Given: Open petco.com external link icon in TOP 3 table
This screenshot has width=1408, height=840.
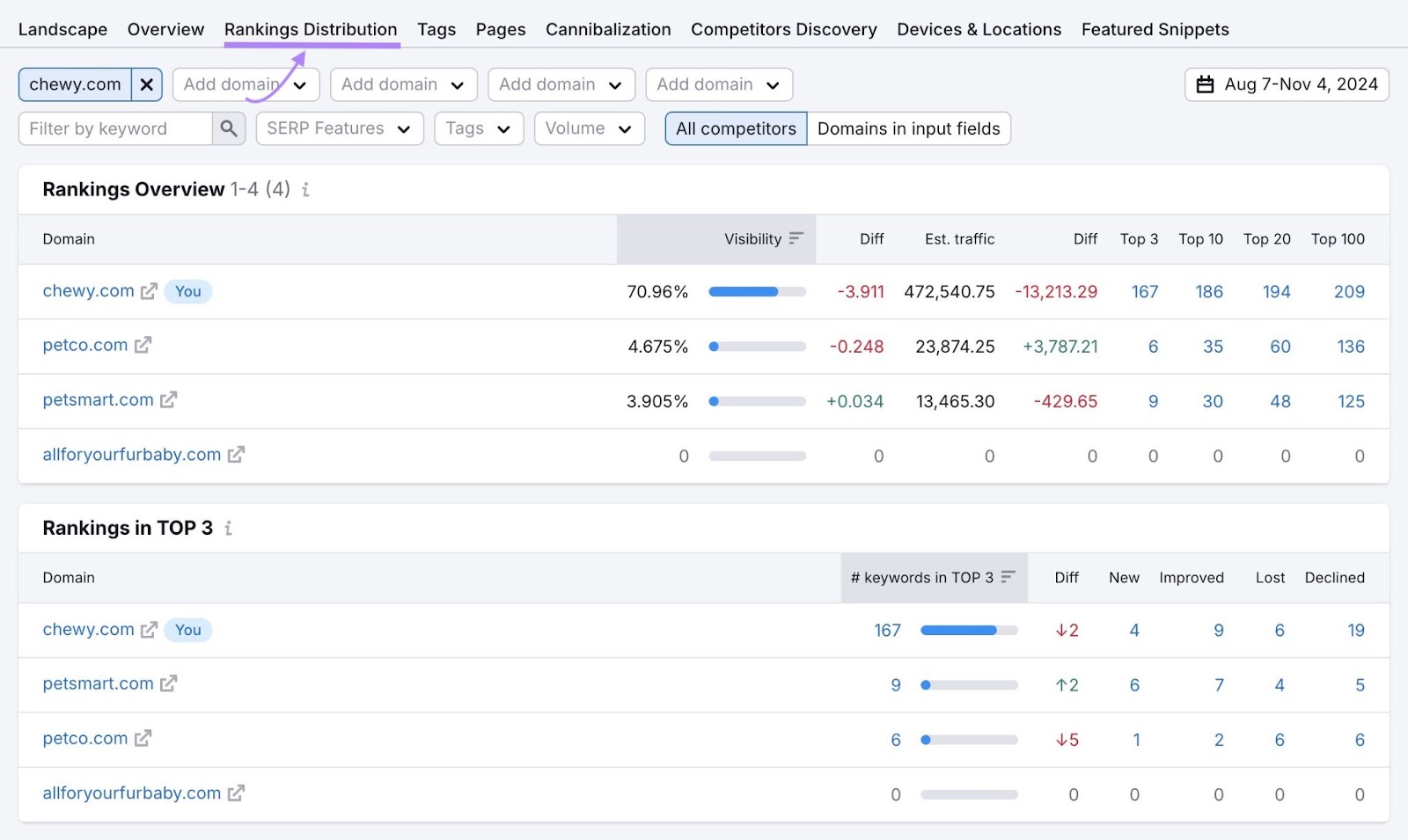Looking at the screenshot, I should [x=143, y=739].
